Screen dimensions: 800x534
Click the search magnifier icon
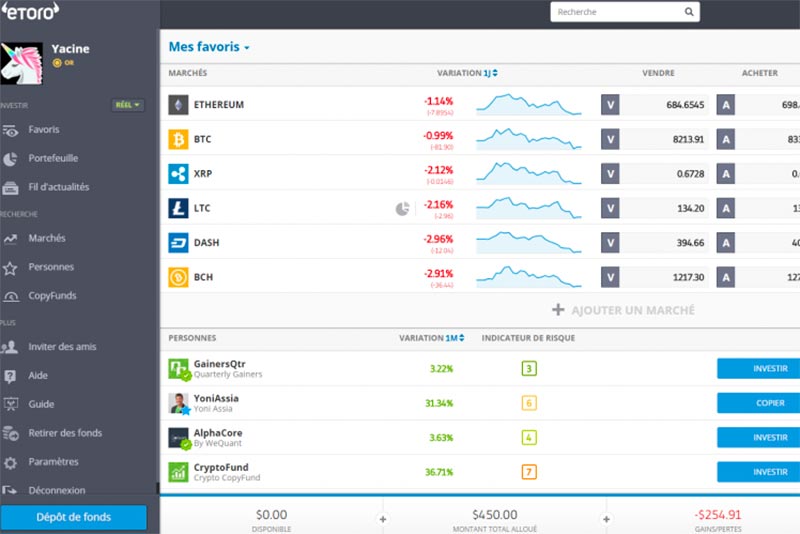689,12
